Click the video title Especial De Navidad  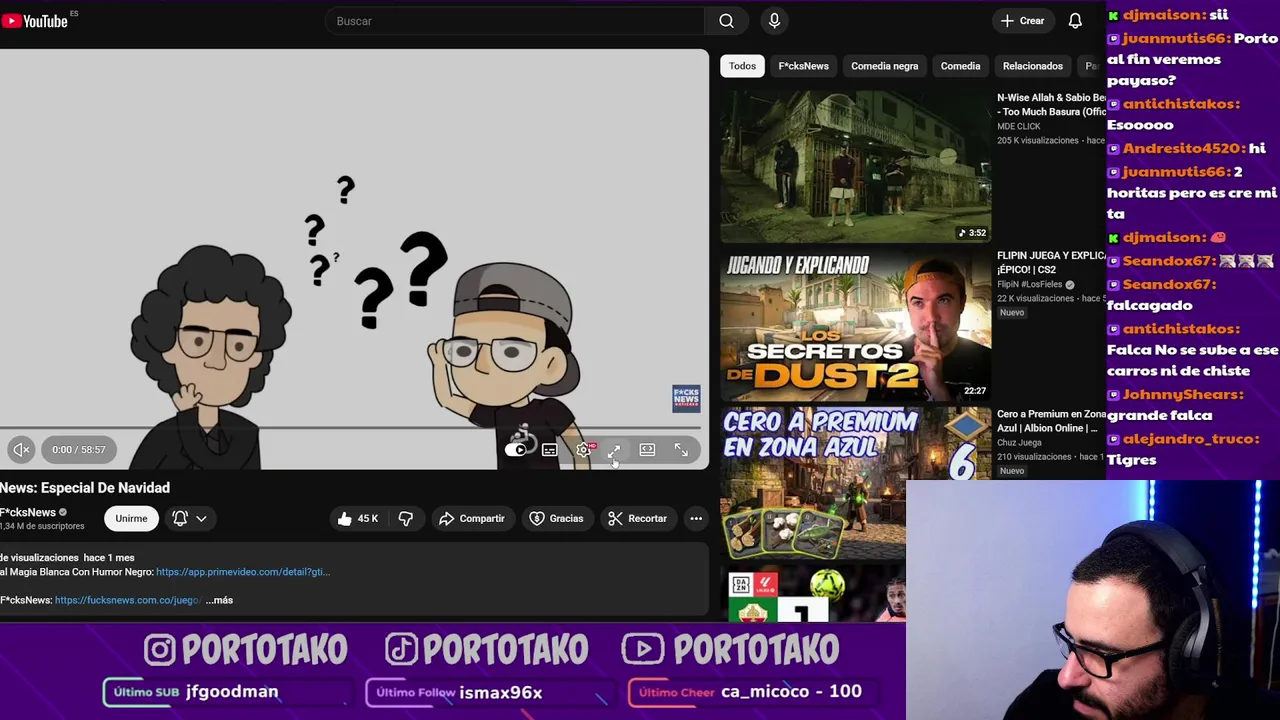click(85, 488)
